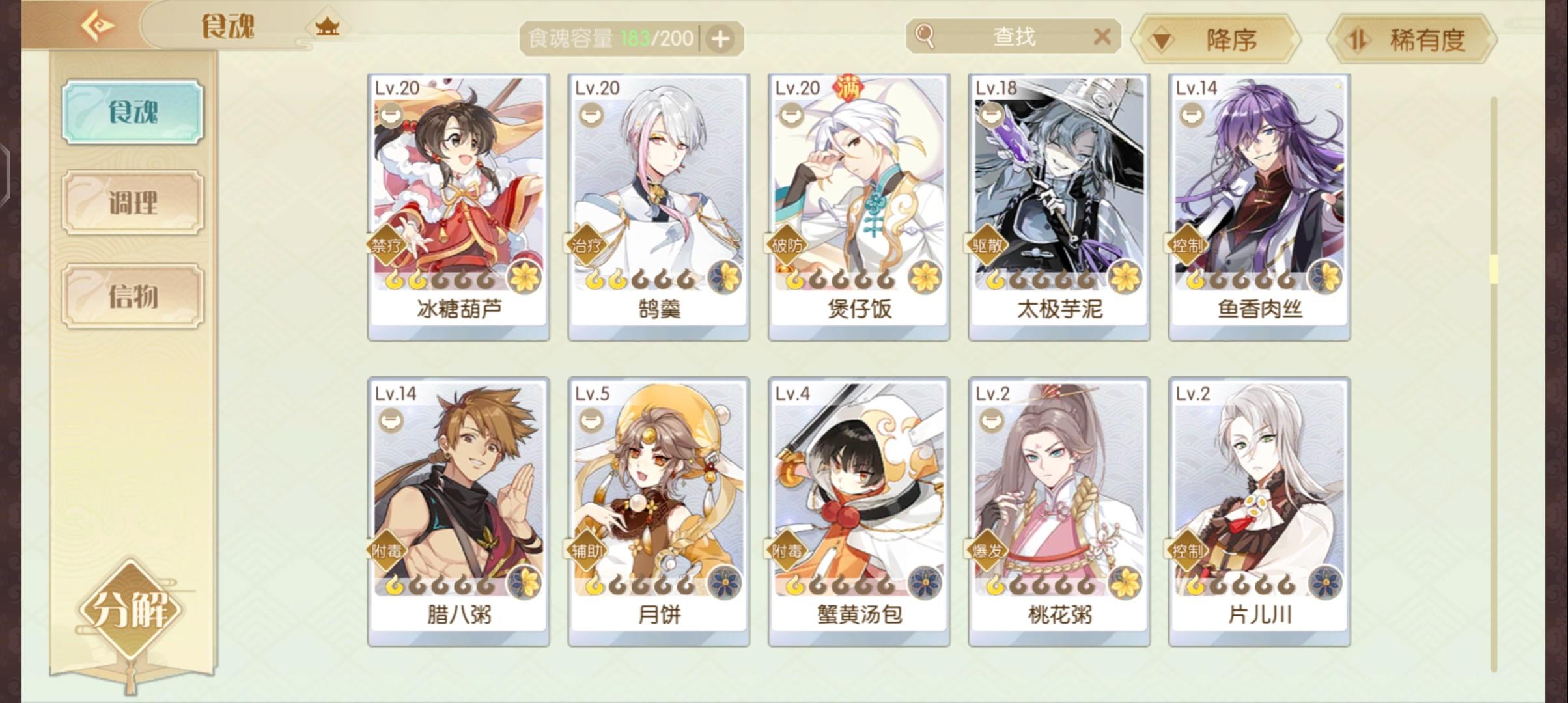This screenshot has width=1568, height=703.
Task: Tap the 控制 badge on 鱼香肉丝
Action: point(1186,245)
